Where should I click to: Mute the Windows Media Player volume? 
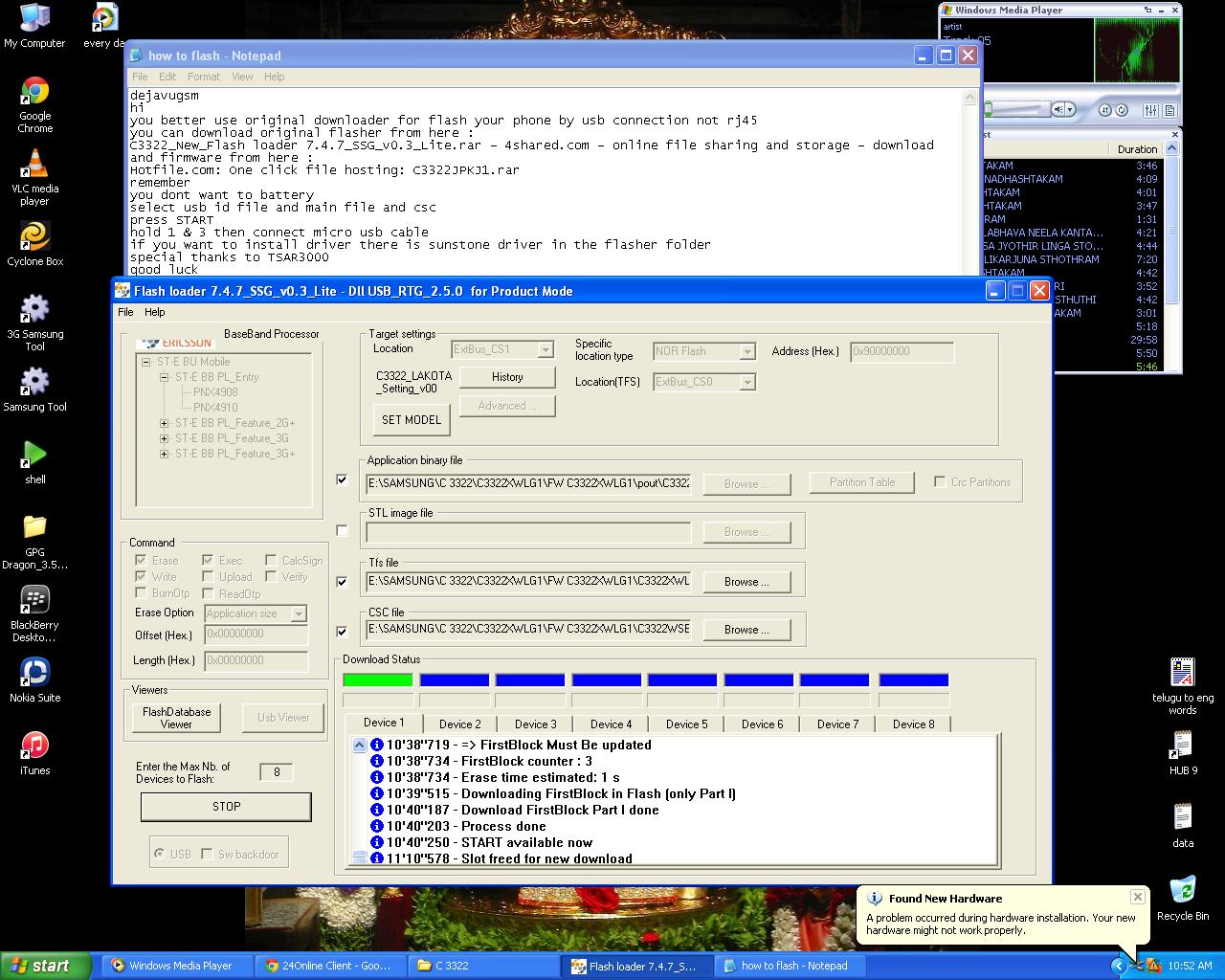click(1057, 110)
